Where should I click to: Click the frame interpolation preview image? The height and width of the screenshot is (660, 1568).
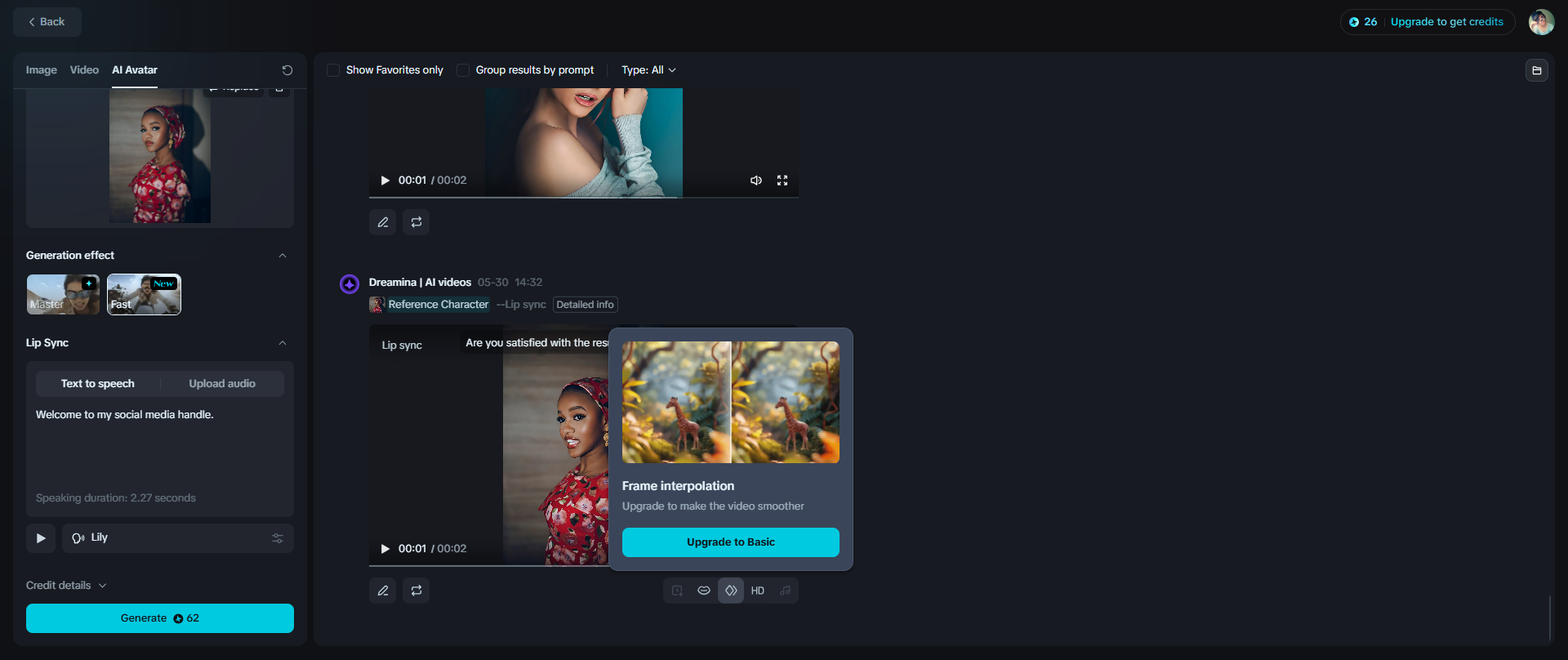[731, 403]
